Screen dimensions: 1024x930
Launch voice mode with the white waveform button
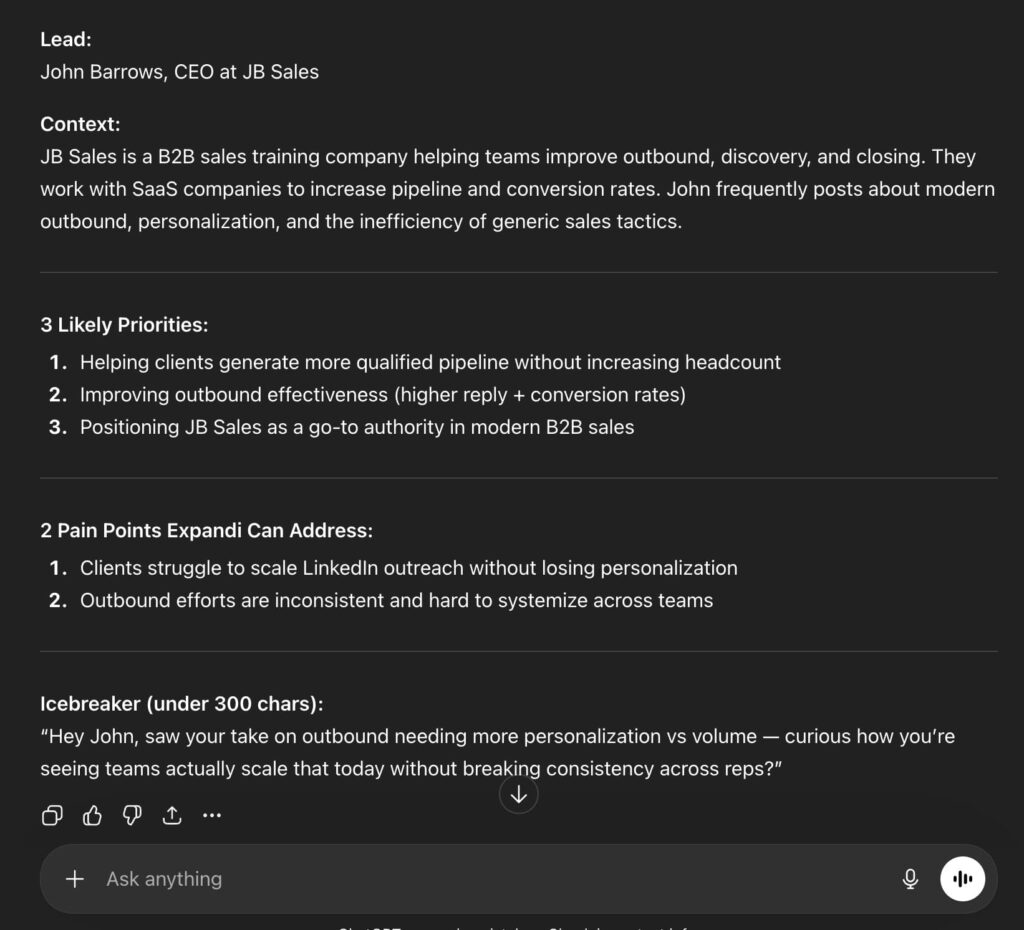[x=962, y=879]
